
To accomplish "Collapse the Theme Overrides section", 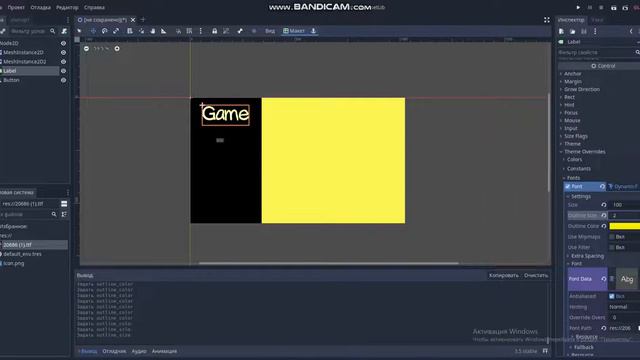I will click(x=584, y=152).
